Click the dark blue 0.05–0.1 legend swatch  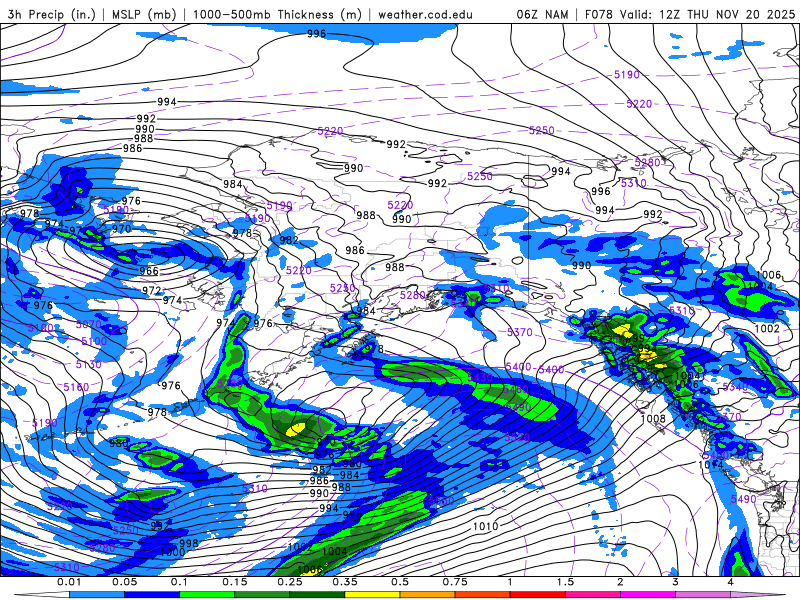pyautogui.click(x=152, y=595)
